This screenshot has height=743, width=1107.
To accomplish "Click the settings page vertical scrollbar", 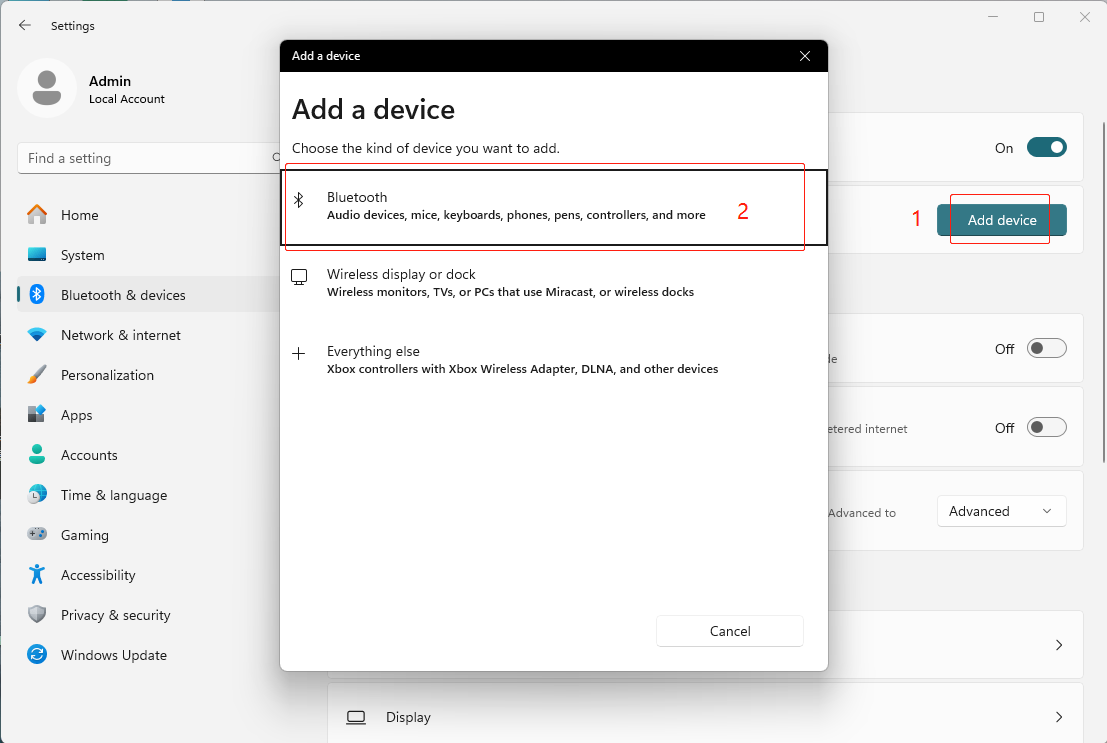I will click(x=1103, y=292).
